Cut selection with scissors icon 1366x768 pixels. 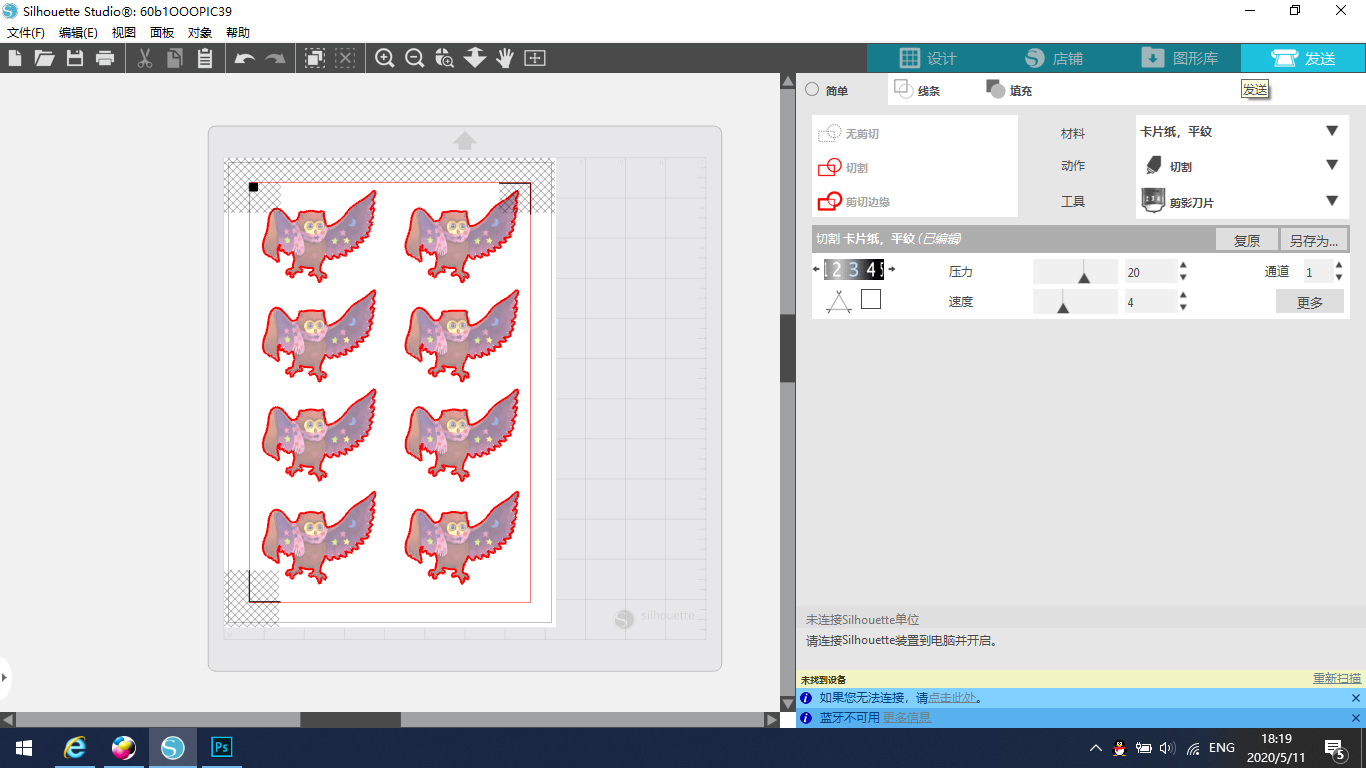[145, 58]
